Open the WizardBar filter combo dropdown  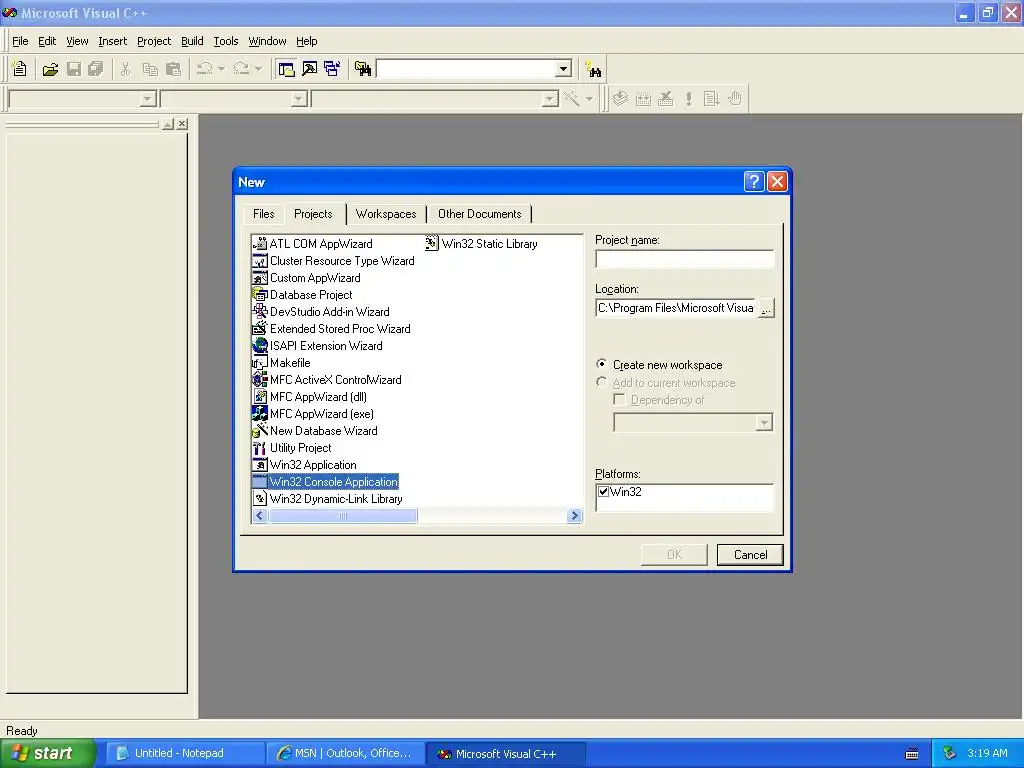[x=299, y=99]
